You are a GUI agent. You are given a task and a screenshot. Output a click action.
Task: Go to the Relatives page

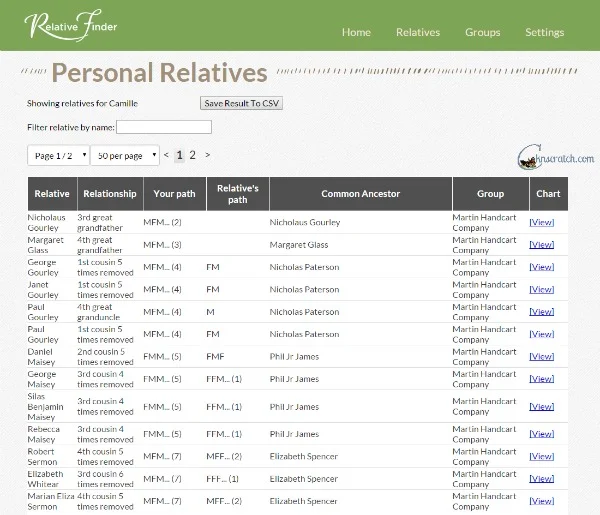click(418, 32)
